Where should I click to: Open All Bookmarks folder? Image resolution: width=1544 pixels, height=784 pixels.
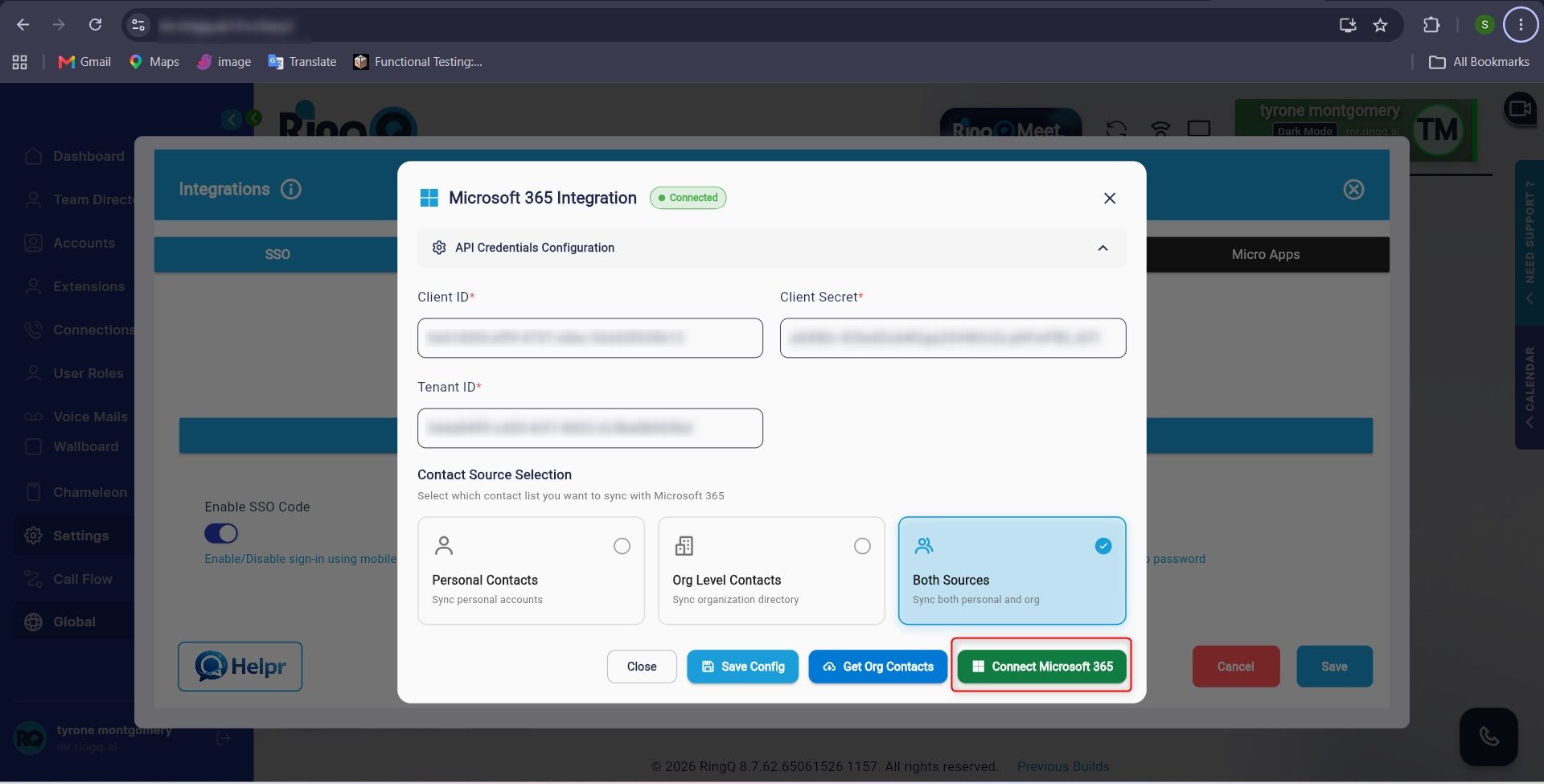pyautogui.click(x=1480, y=62)
